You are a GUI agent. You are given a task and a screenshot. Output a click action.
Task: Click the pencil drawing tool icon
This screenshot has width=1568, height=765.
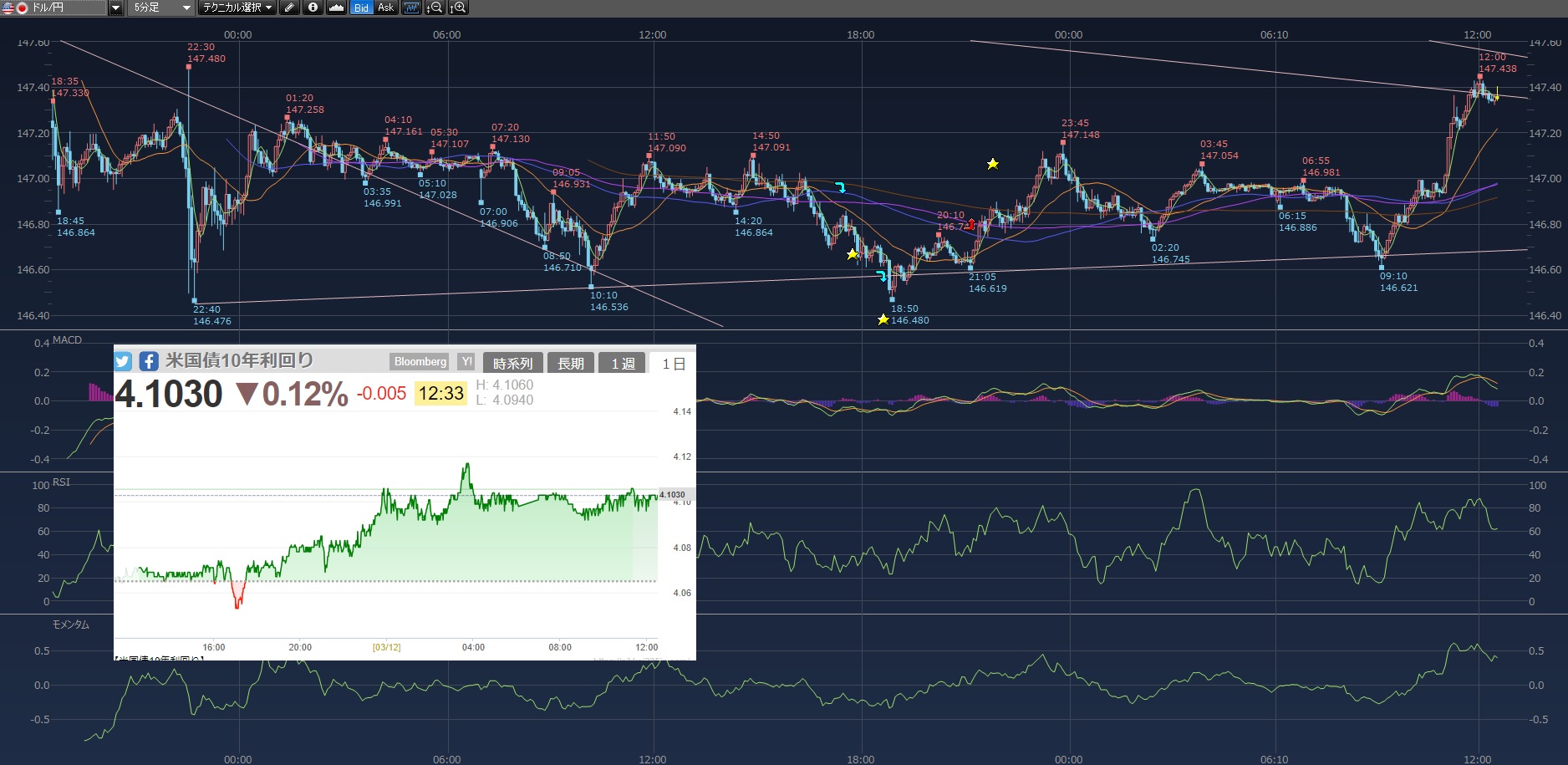click(289, 8)
